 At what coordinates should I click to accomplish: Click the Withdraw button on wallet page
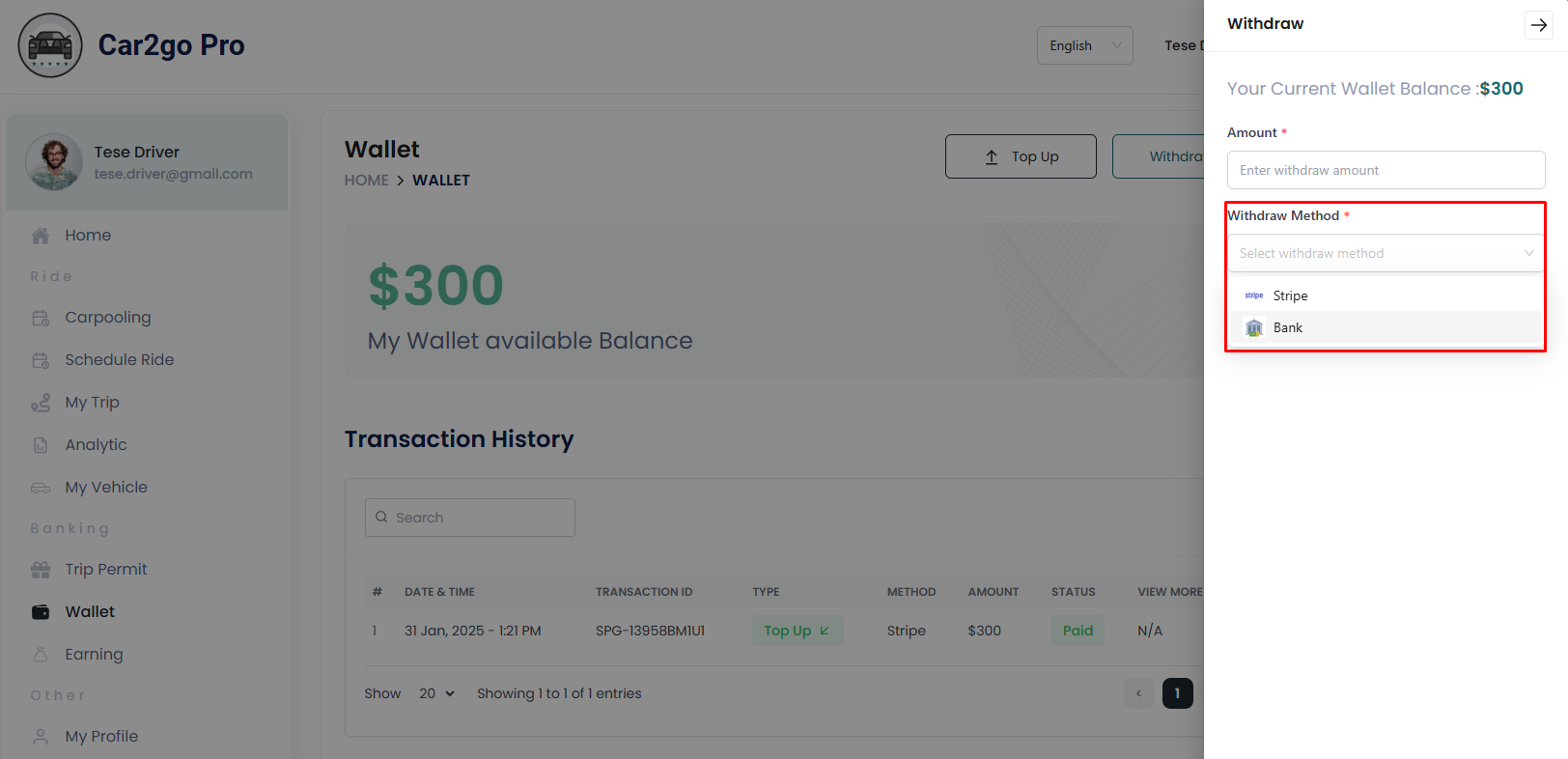pyautogui.click(x=1159, y=156)
